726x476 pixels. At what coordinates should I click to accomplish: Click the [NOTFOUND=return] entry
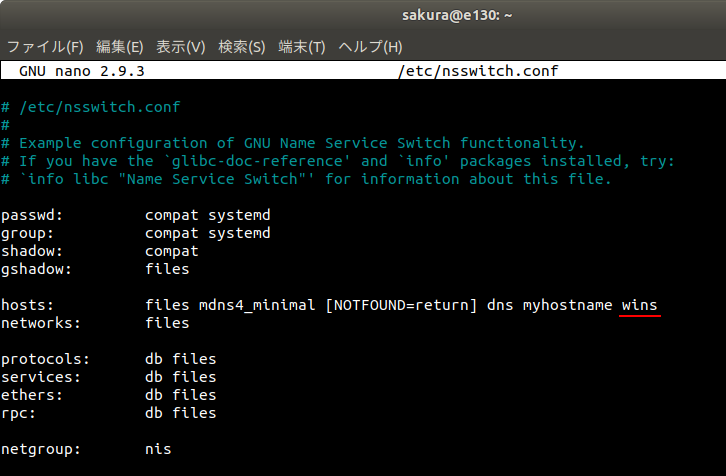click(x=402, y=305)
